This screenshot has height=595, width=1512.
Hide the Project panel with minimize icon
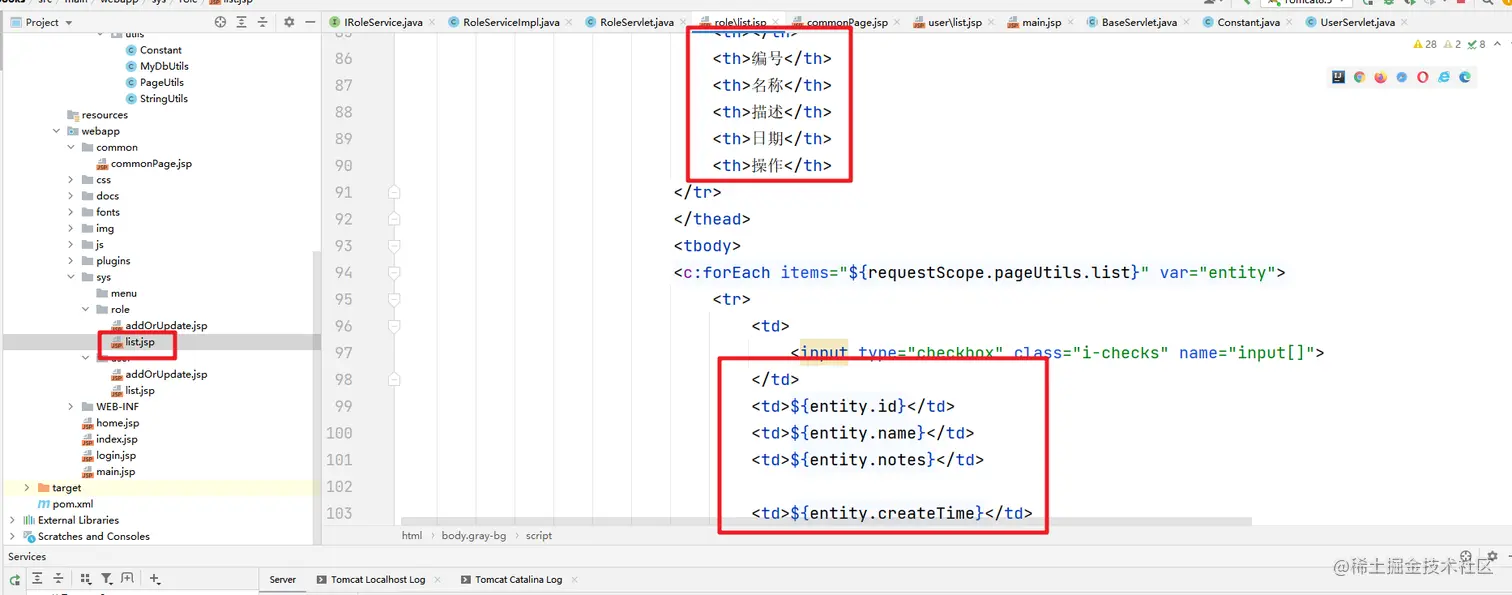310,22
